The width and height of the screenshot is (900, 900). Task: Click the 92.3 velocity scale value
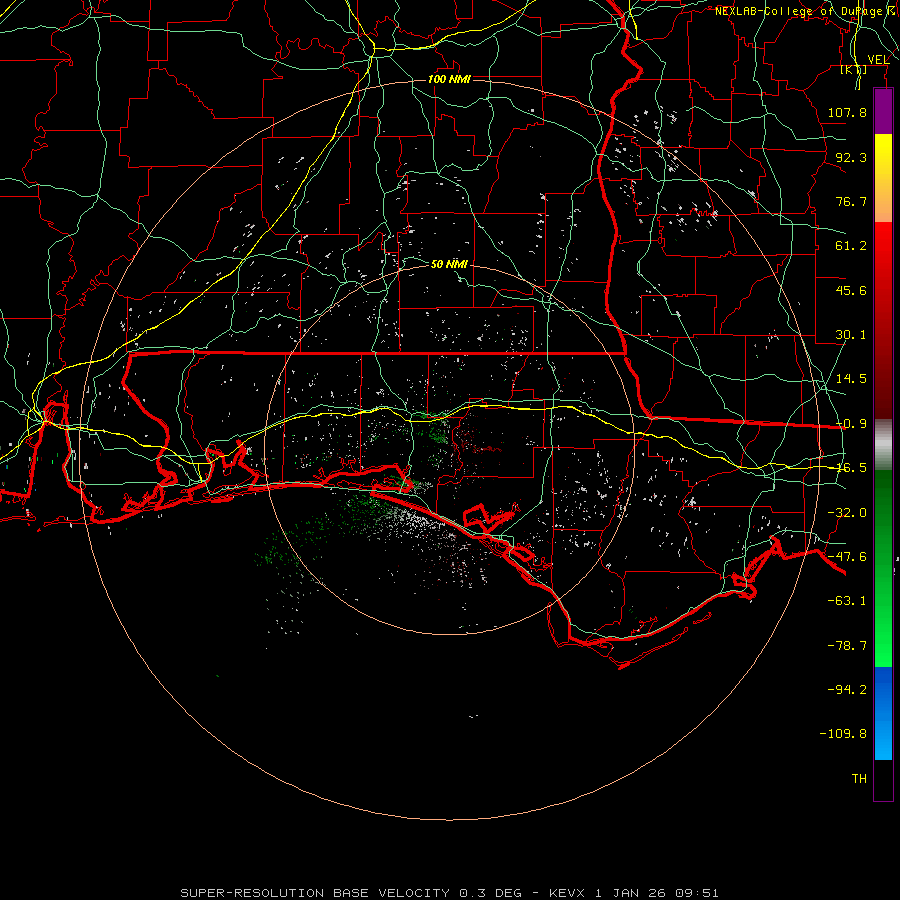(851, 157)
